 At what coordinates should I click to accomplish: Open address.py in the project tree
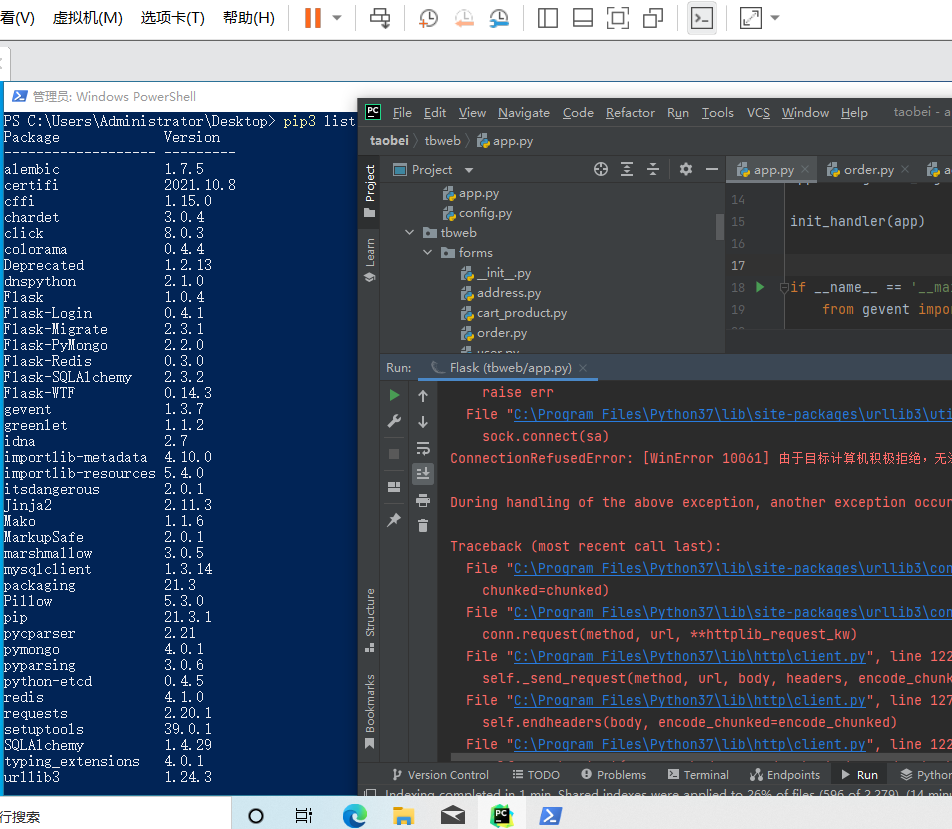pyautogui.click(x=501, y=293)
